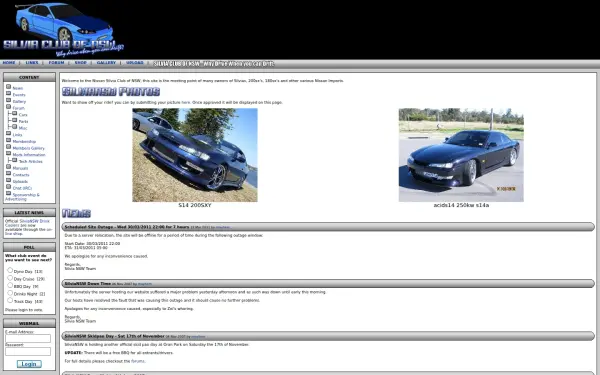Click the icon next to Forum
This screenshot has width=600, height=375.
point(8,107)
